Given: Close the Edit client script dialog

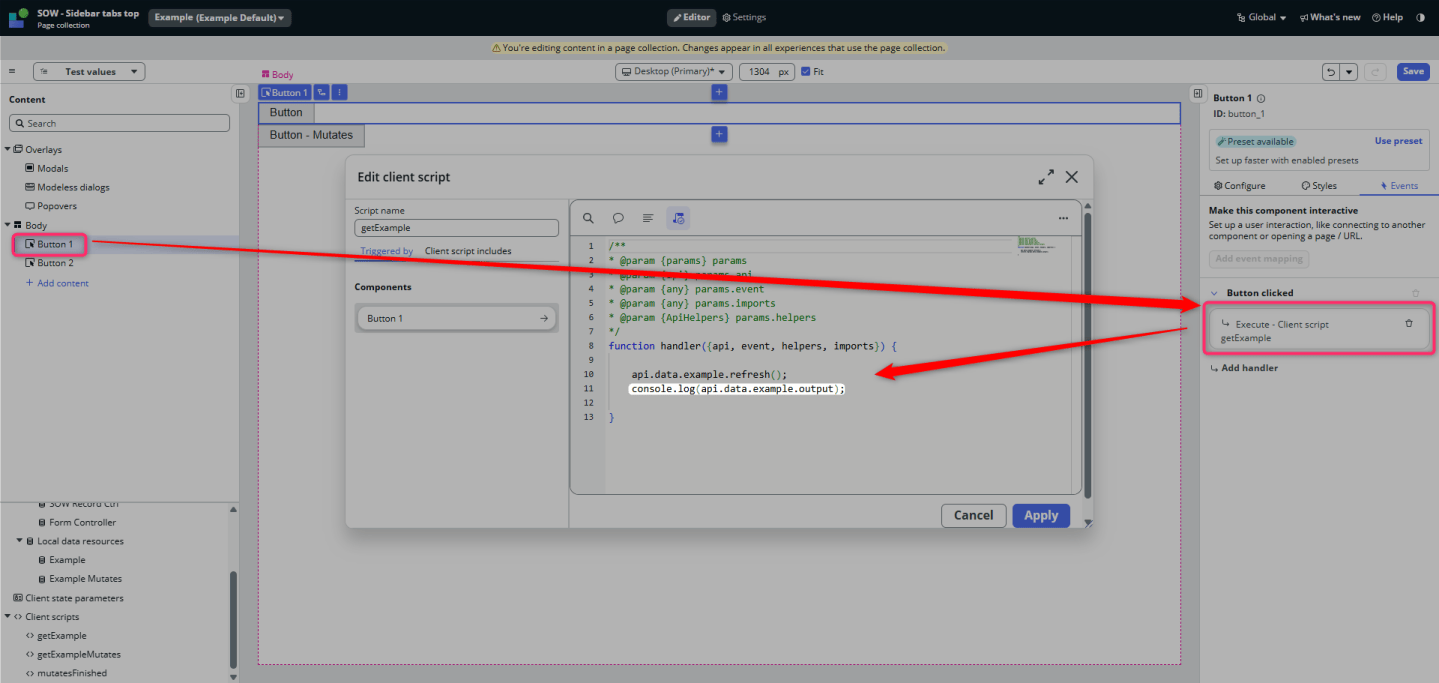Looking at the screenshot, I should tap(1072, 177).
